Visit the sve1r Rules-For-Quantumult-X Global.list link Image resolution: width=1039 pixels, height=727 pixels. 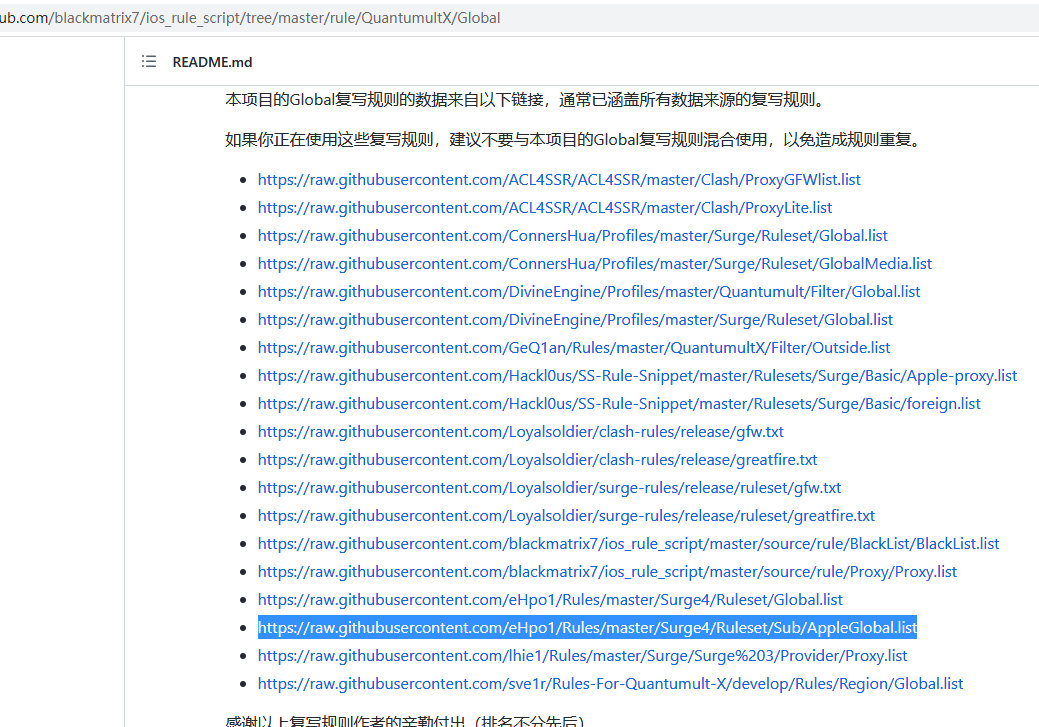(610, 683)
